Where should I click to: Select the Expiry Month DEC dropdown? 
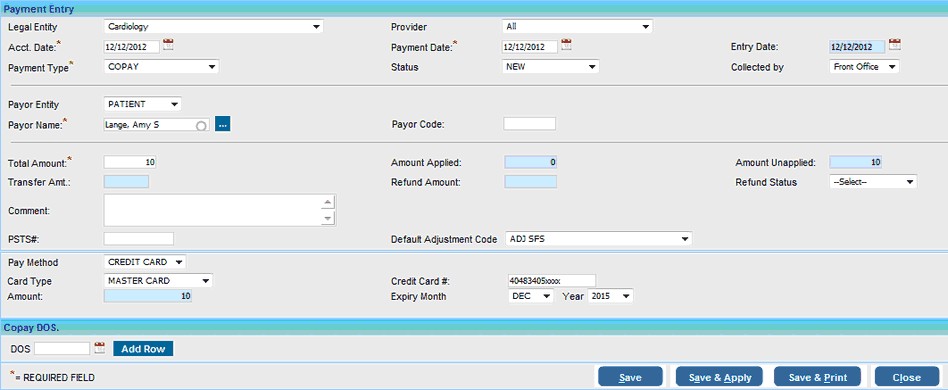(x=530, y=296)
